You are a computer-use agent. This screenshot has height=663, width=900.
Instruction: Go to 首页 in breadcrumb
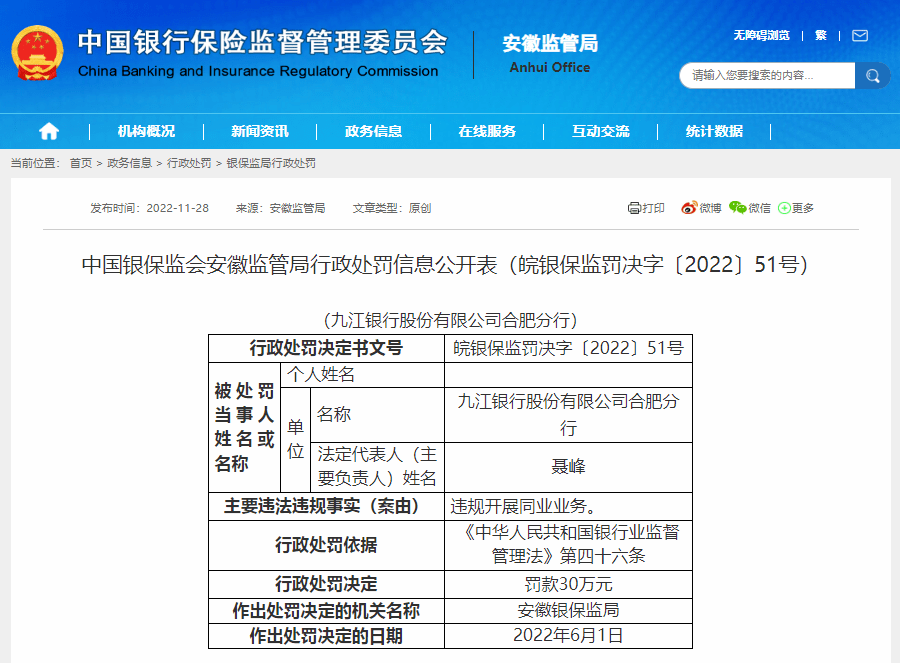point(81,163)
